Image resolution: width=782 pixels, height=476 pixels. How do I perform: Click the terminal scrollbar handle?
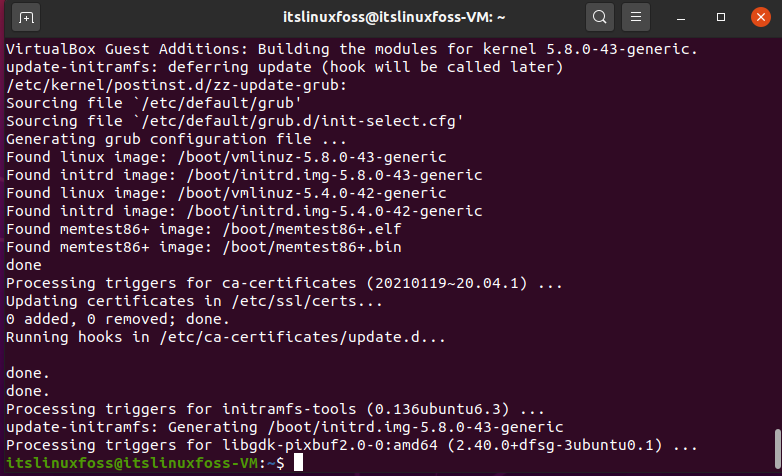(x=778, y=449)
